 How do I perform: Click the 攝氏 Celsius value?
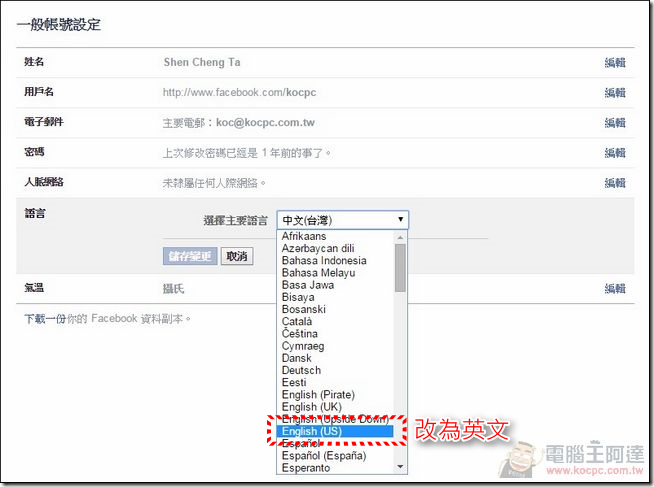(173, 289)
